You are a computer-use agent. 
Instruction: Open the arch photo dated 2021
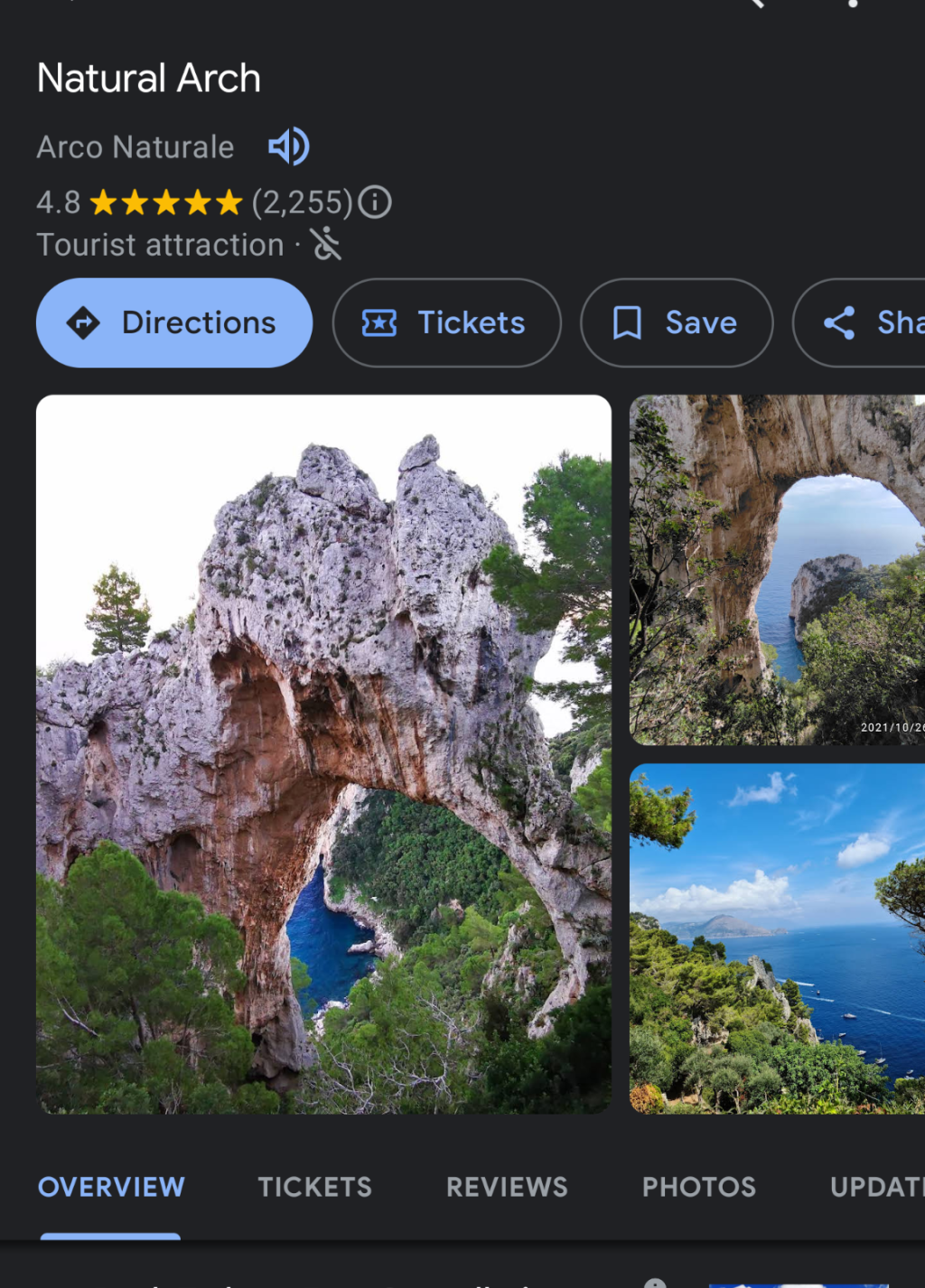777,569
